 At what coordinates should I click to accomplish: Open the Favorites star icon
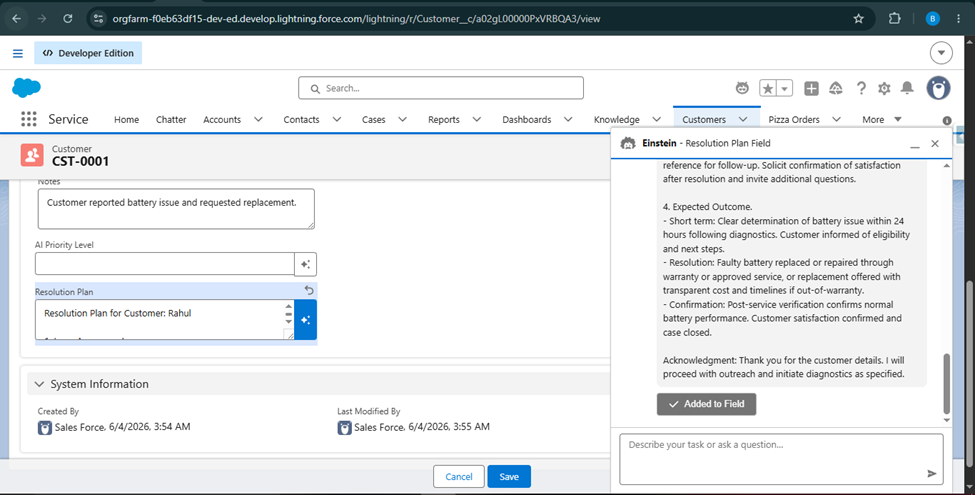768,88
